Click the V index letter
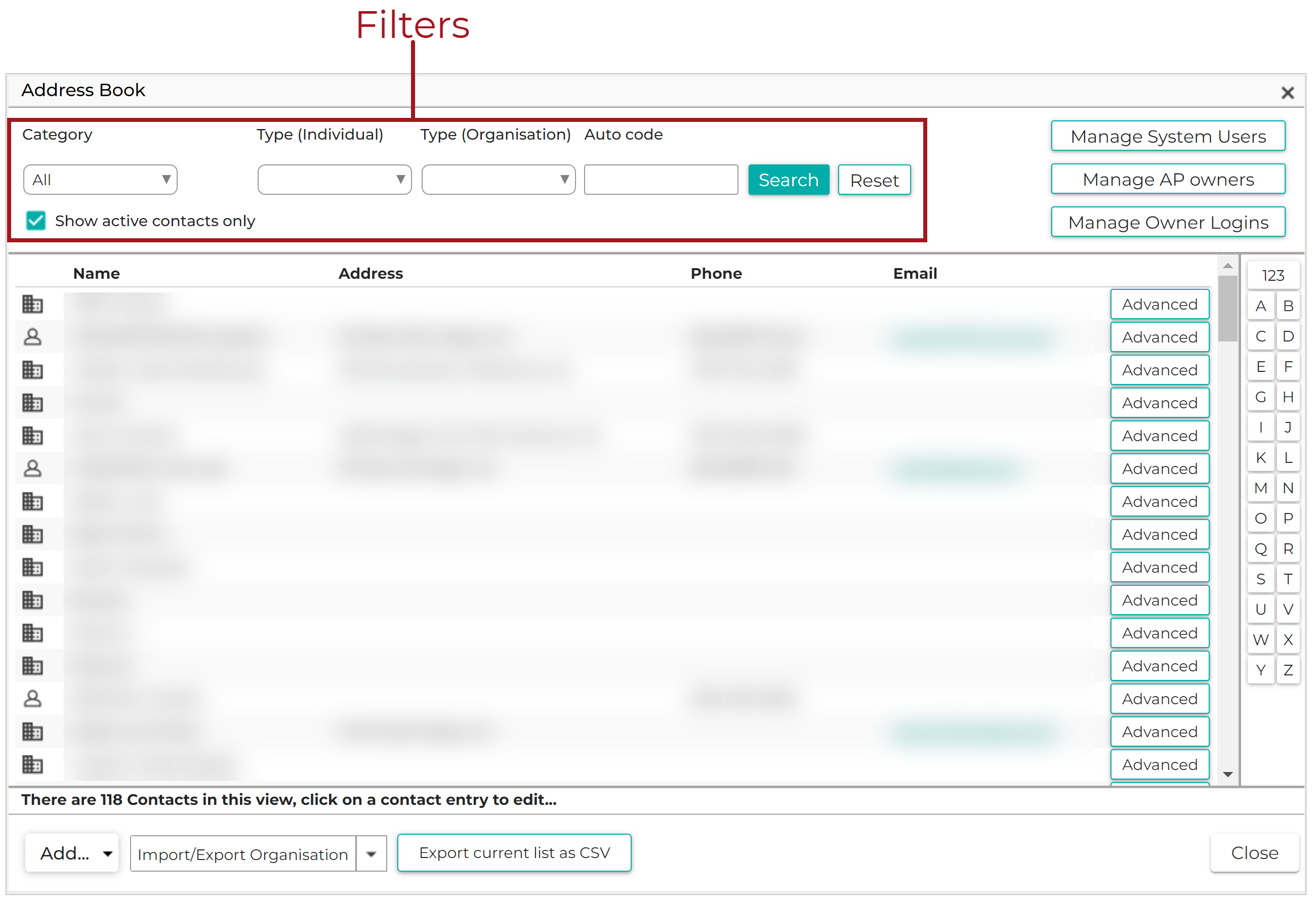This screenshot has width=1316, height=901. tap(1288, 610)
